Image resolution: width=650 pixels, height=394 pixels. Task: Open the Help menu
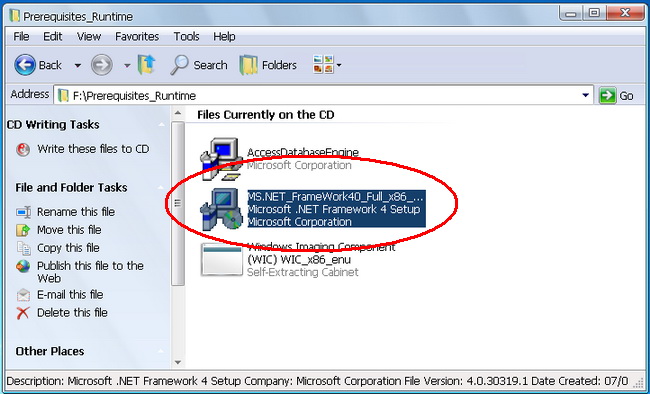click(x=224, y=36)
